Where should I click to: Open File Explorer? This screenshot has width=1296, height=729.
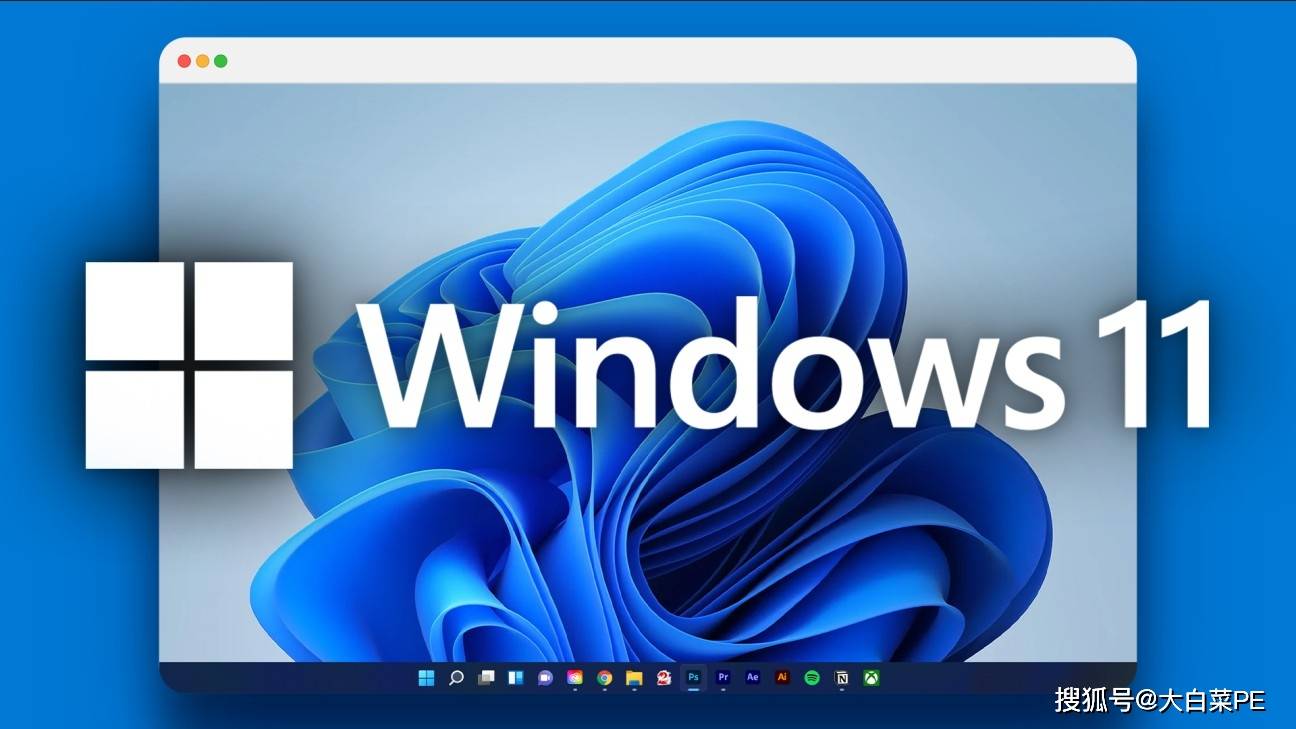click(635, 678)
